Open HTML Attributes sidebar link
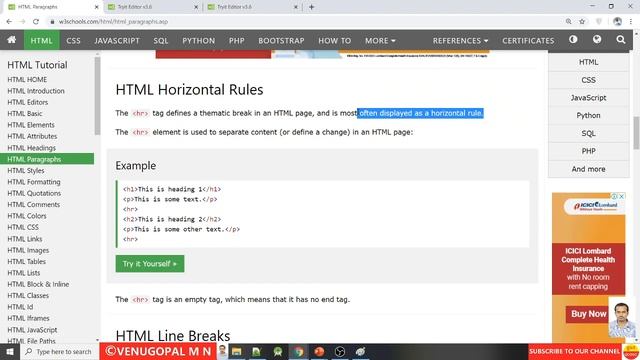 [32, 136]
